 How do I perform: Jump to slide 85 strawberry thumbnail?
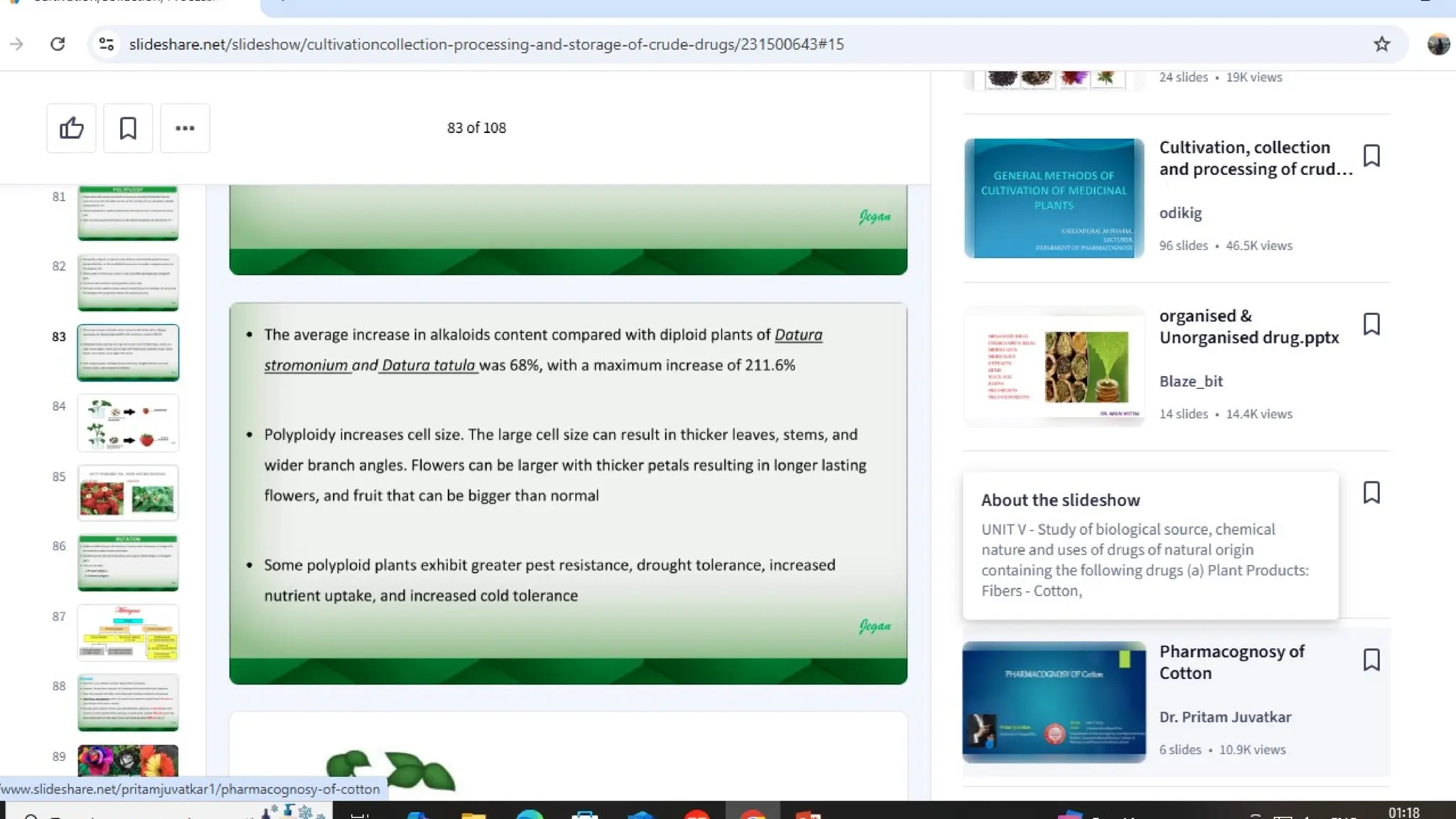[x=128, y=493]
